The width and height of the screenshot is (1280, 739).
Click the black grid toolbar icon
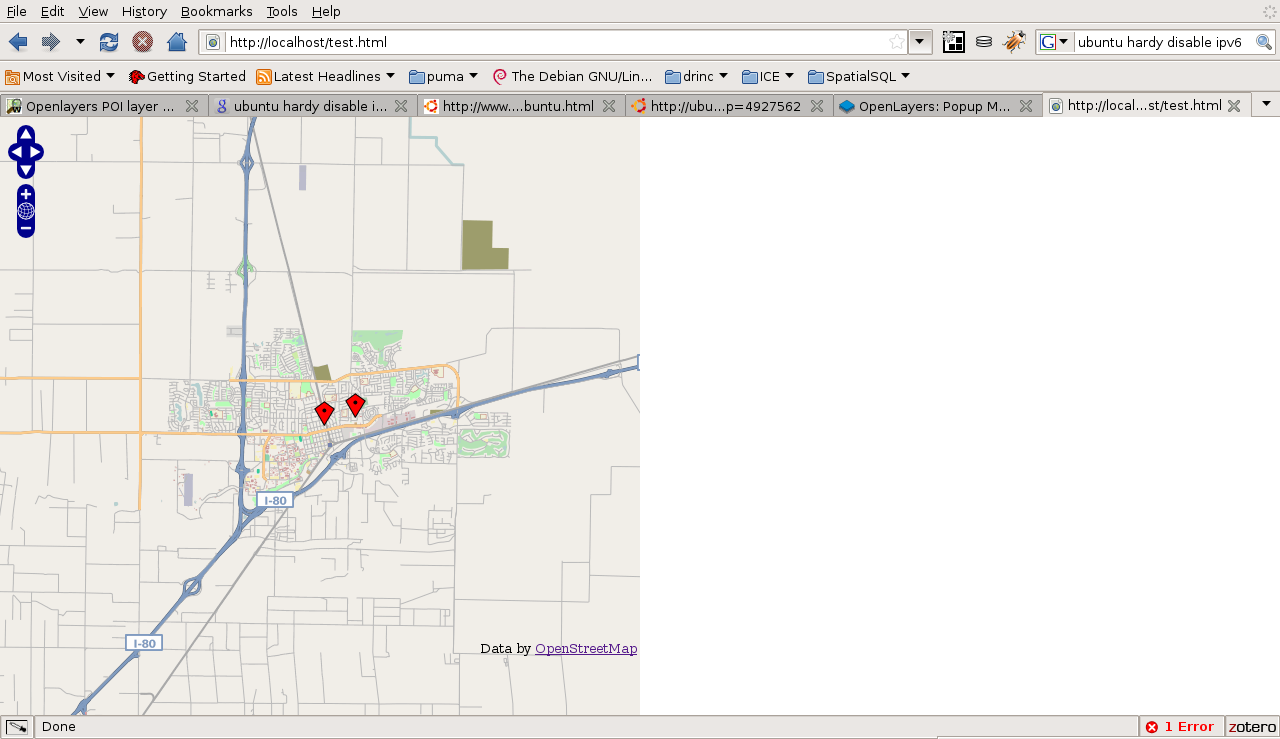(953, 42)
